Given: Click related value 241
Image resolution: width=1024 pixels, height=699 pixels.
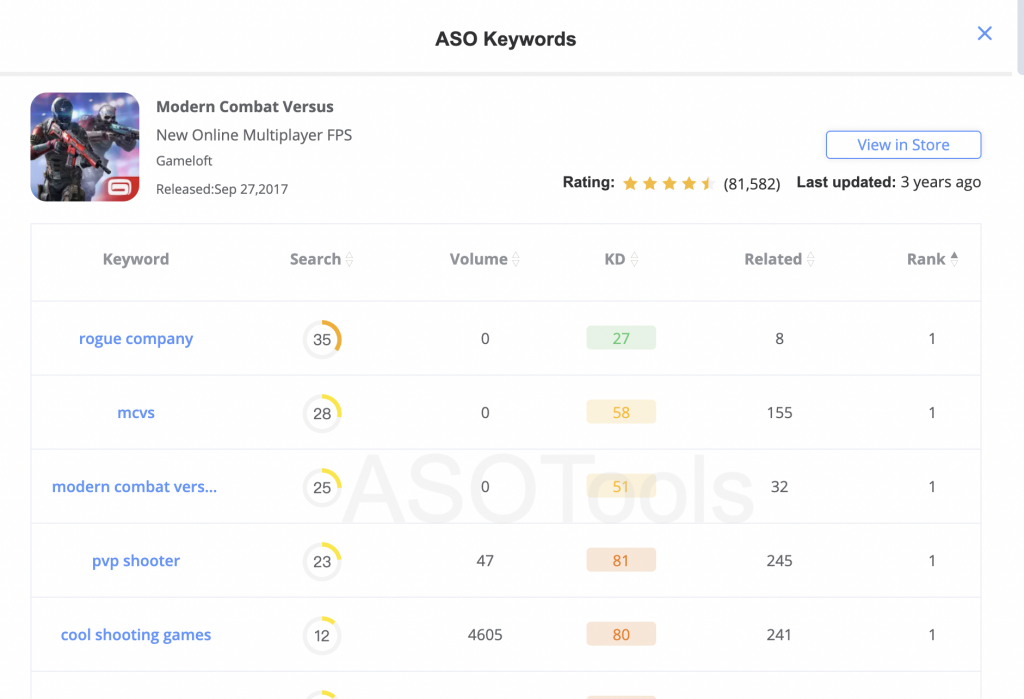Looking at the screenshot, I should (x=779, y=634).
